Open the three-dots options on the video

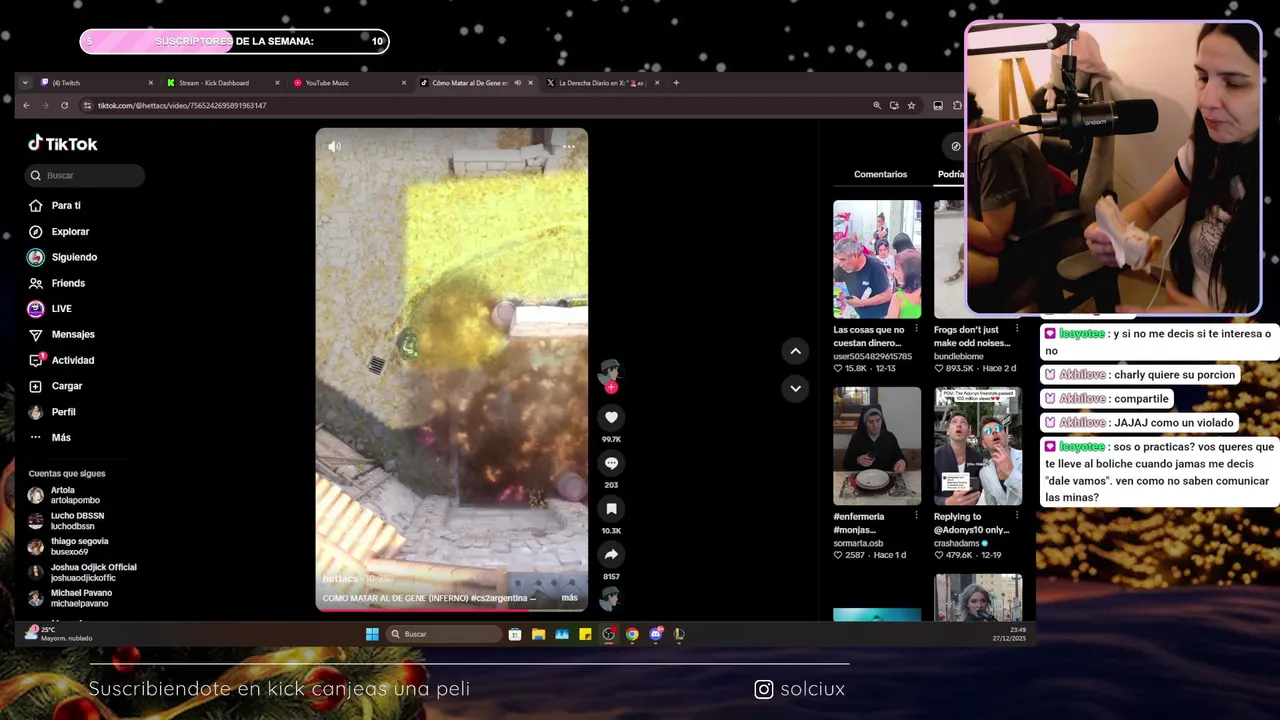coord(568,147)
